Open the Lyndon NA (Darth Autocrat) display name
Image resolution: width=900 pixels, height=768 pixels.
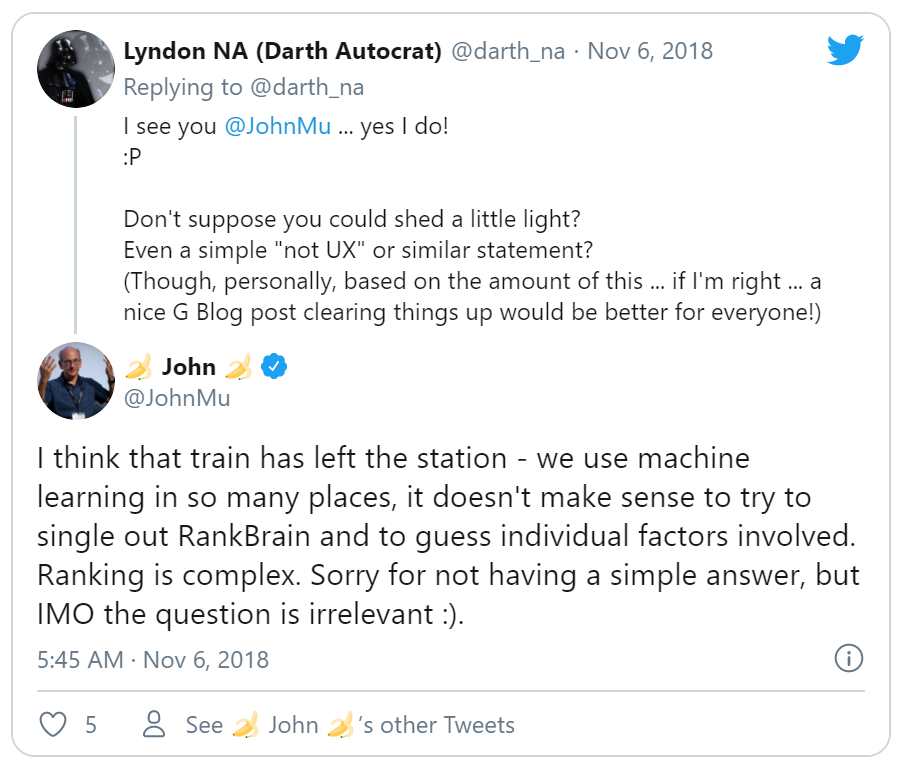tap(282, 51)
